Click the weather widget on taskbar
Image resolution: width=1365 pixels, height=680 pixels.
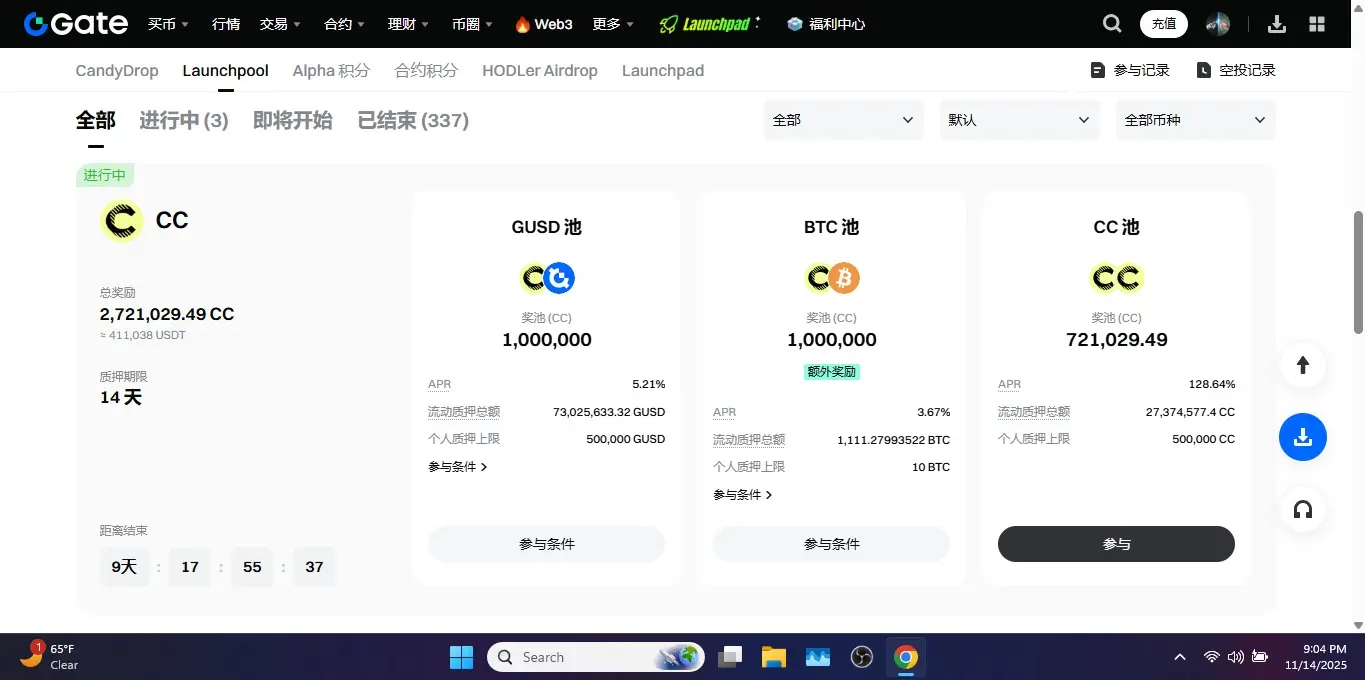click(50, 656)
